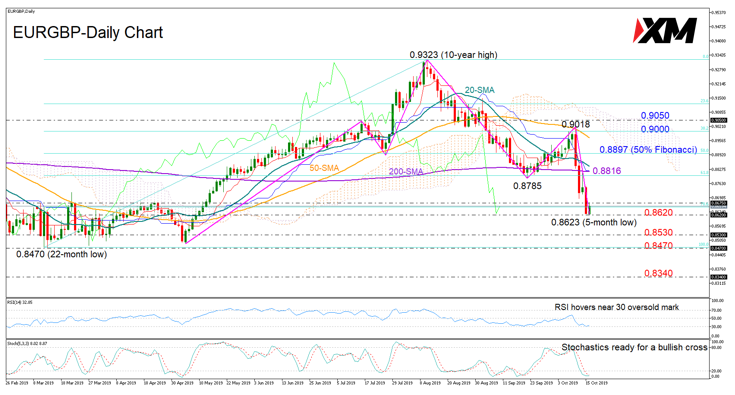The height and width of the screenshot is (395, 735).
Task: Click the EURGBP-Daily Chart title
Action: coord(88,33)
